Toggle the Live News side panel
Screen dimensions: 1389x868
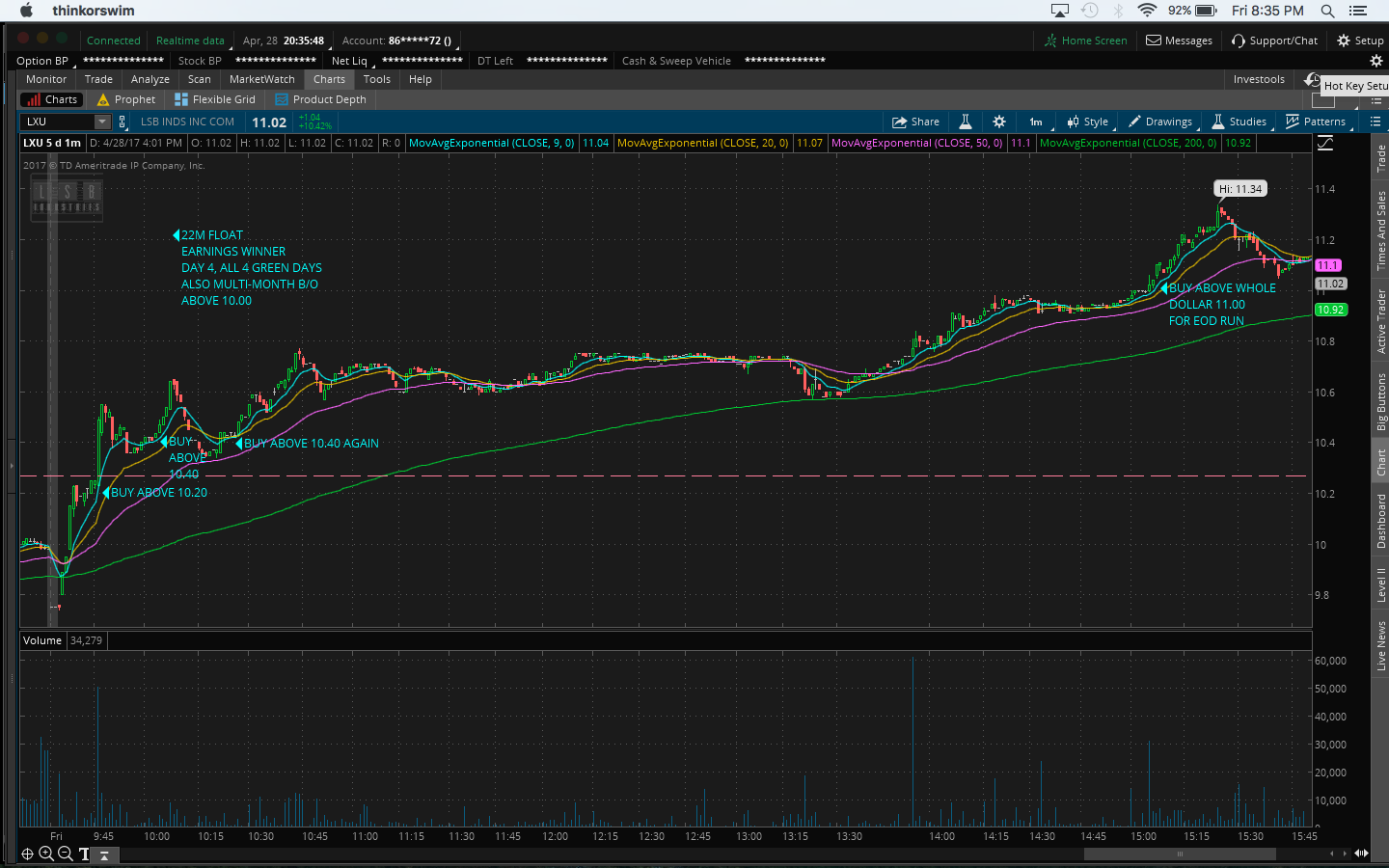click(1381, 645)
